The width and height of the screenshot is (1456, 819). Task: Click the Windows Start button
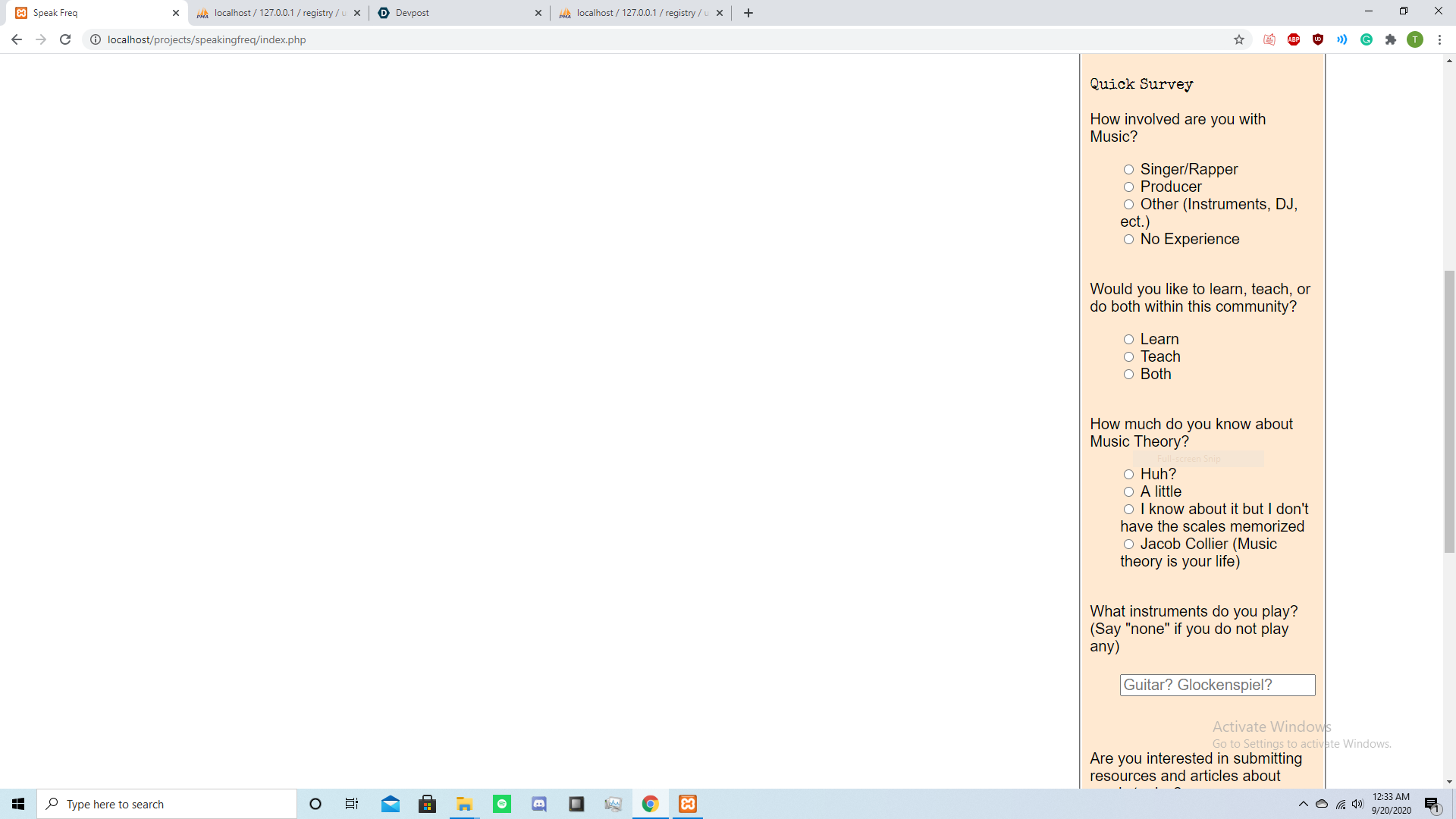18,804
